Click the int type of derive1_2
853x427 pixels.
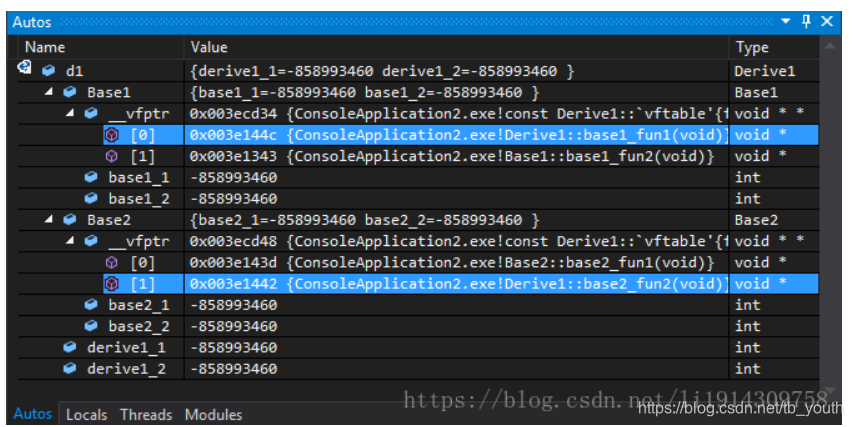(x=747, y=369)
